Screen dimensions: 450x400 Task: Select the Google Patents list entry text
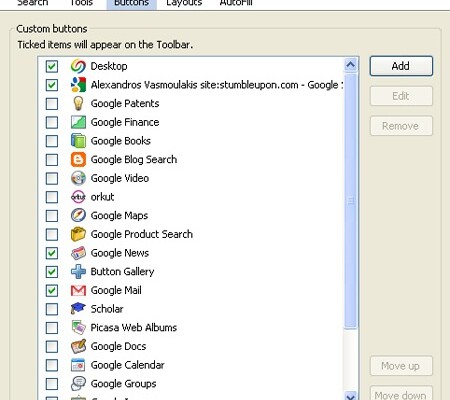(125, 104)
